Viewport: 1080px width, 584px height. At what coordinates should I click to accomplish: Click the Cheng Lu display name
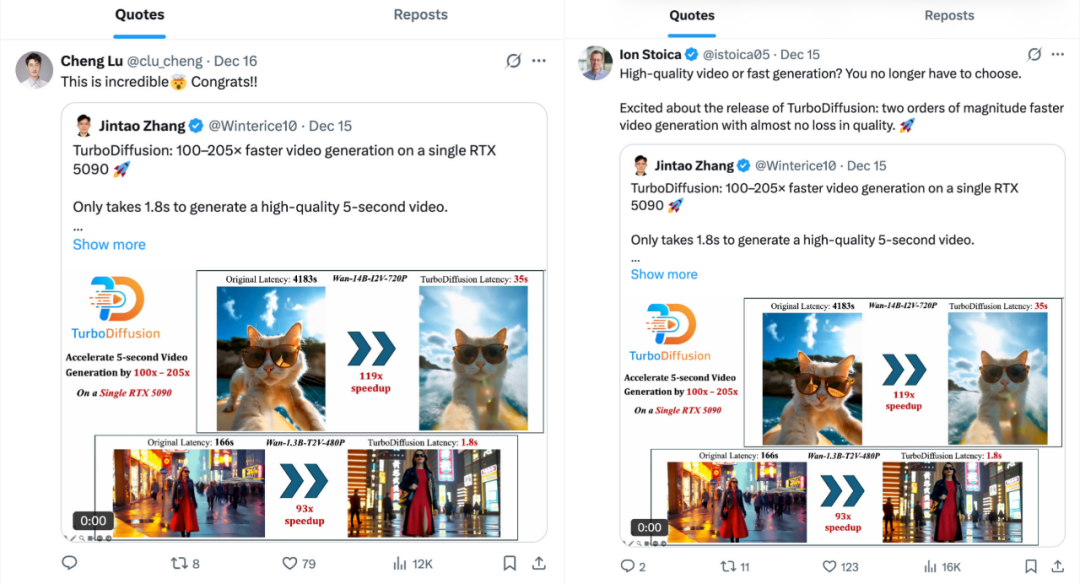[x=92, y=61]
